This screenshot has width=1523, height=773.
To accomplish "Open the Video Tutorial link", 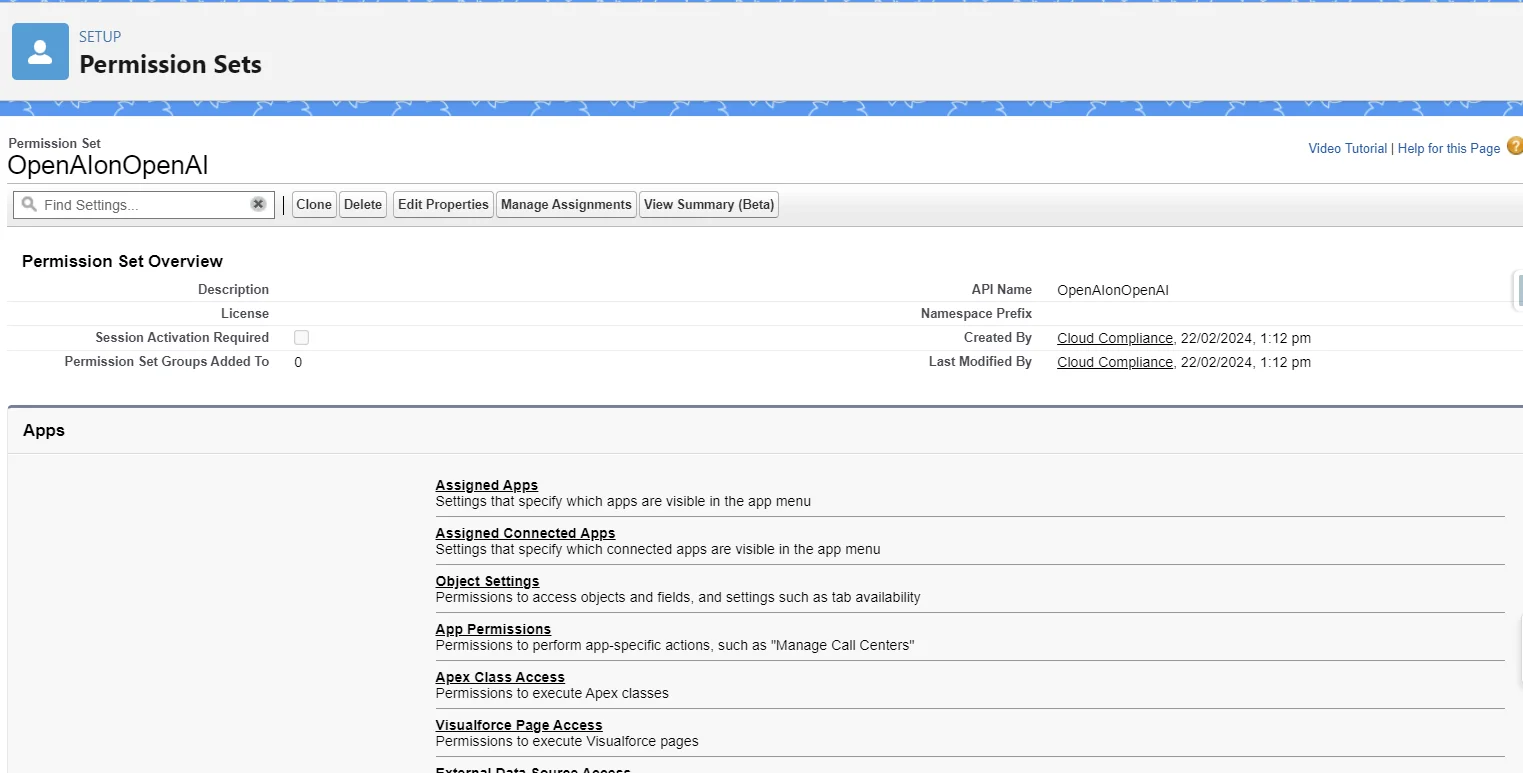I will click(1347, 149).
